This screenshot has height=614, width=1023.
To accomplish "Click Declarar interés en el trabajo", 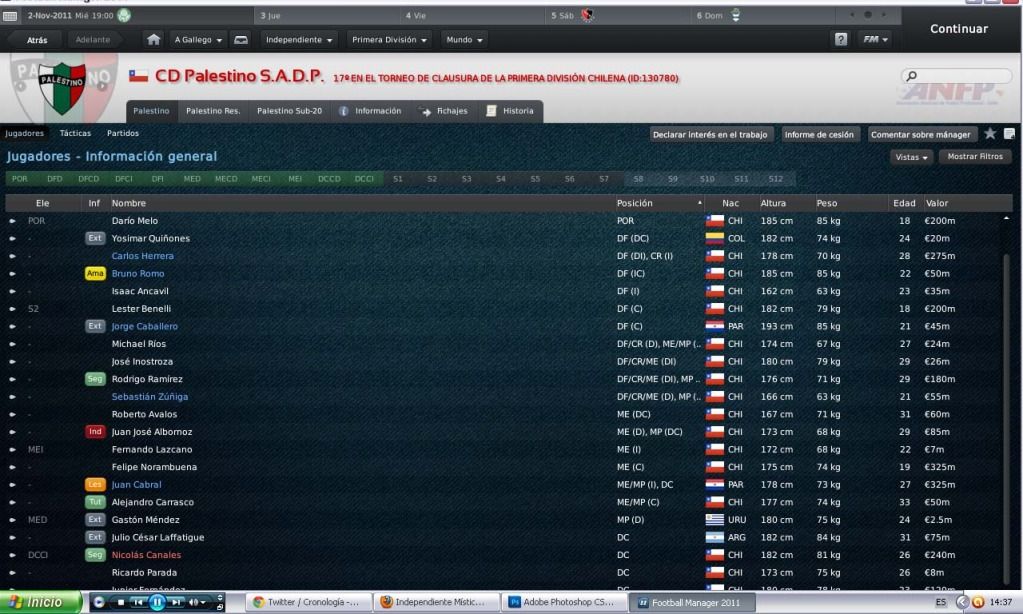I will tap(710, 134).
